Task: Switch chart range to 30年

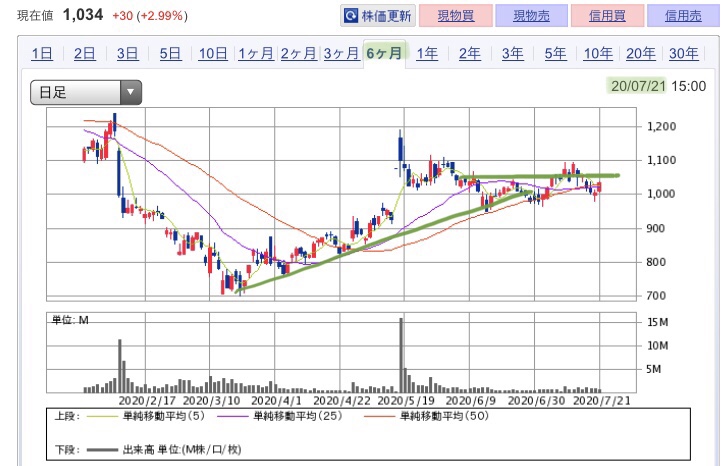Action: (684, 54)
